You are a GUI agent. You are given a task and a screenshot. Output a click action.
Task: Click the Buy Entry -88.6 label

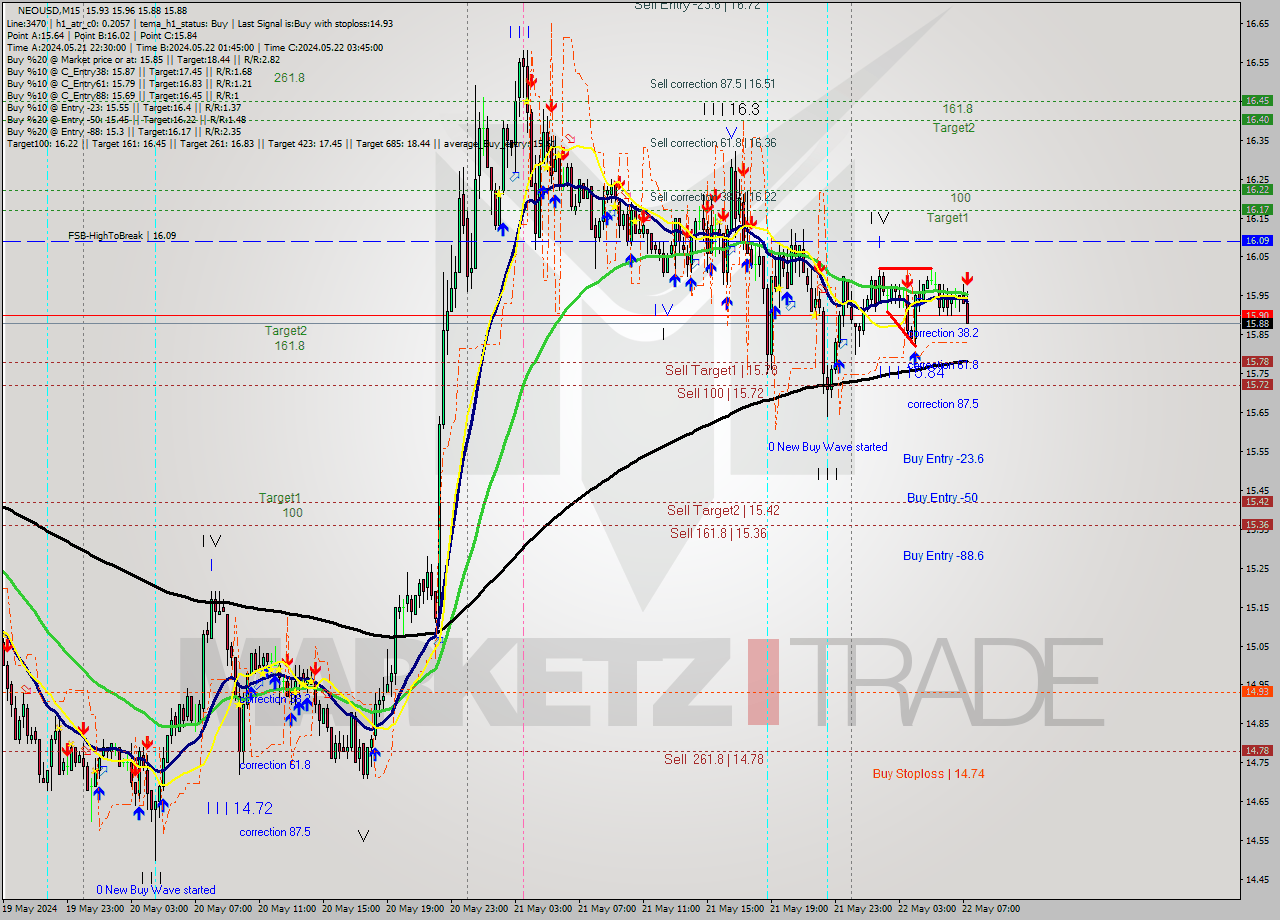[943, 555]
